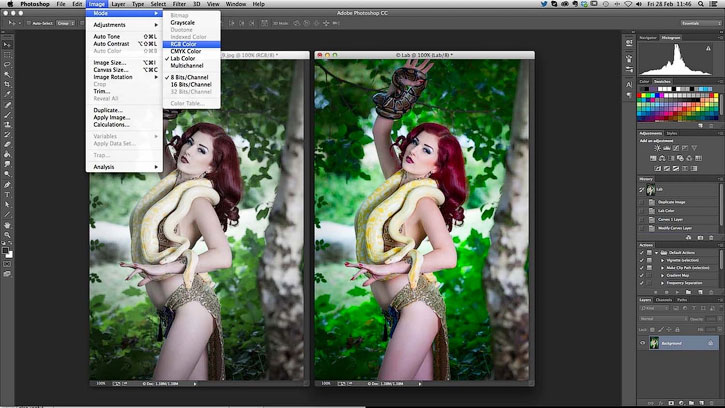The height and width of the screenshot is (408, 725).
Task: Select the Zoom tool in the toolbox
Action: tap(7, 235)
